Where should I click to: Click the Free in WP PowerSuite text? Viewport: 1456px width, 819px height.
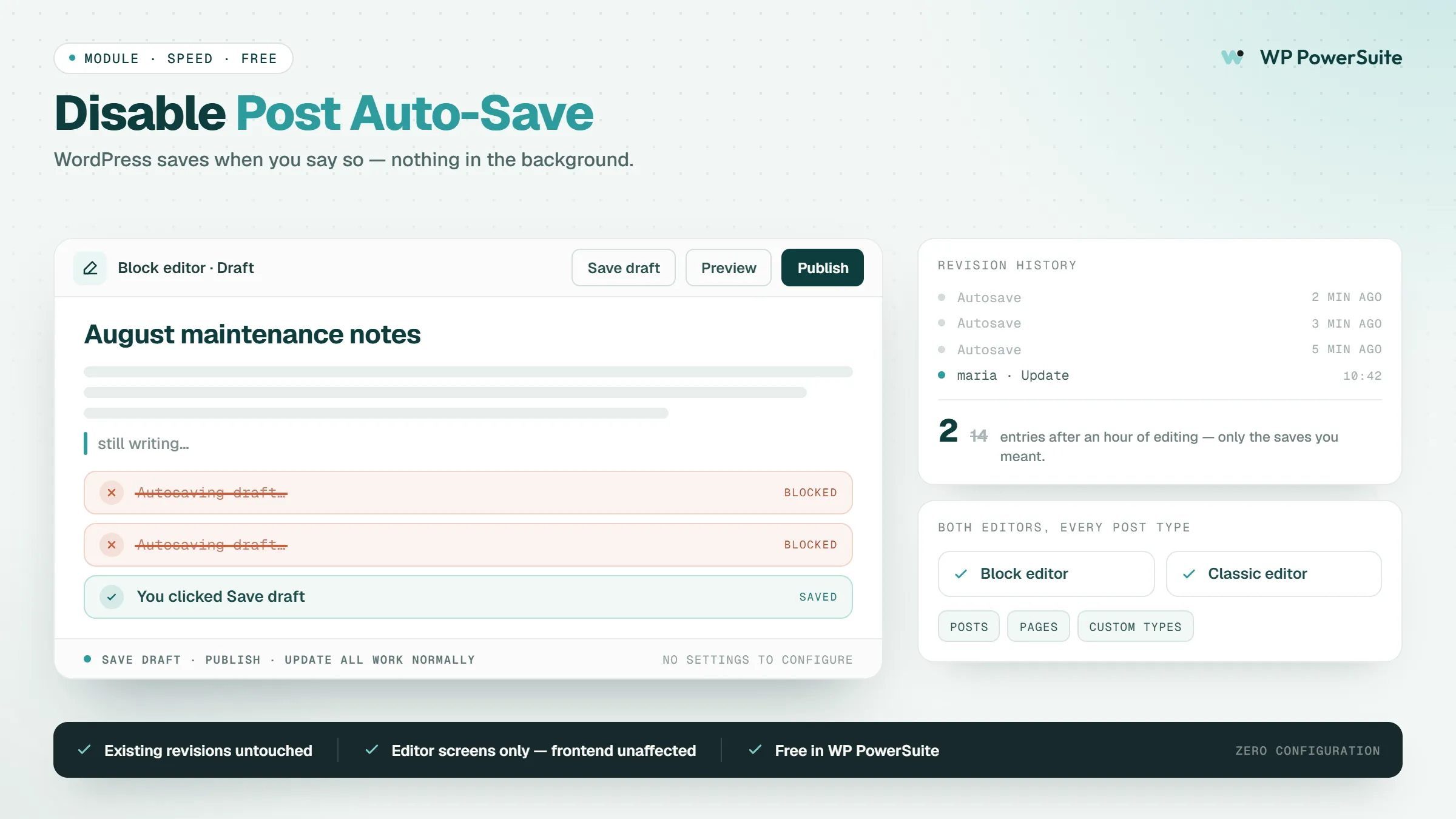coord(857,750)
